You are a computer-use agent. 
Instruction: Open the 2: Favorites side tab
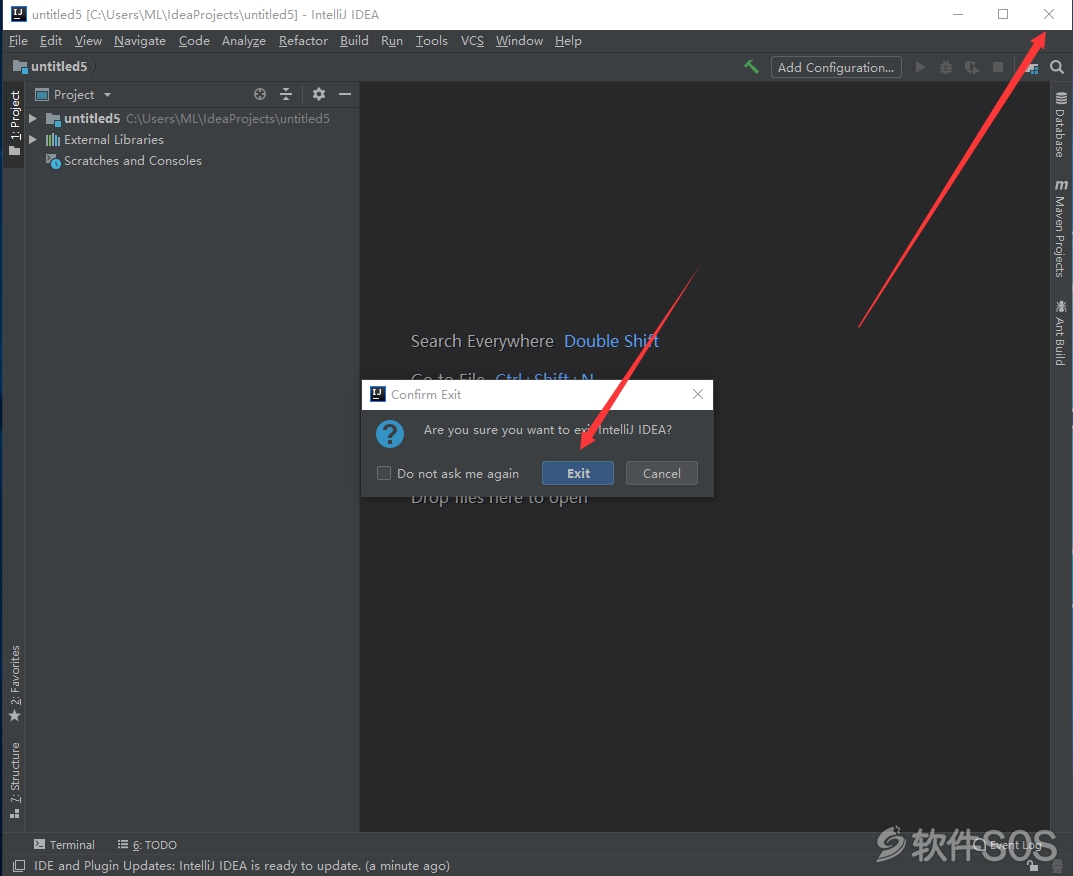[x=14, y=684]
